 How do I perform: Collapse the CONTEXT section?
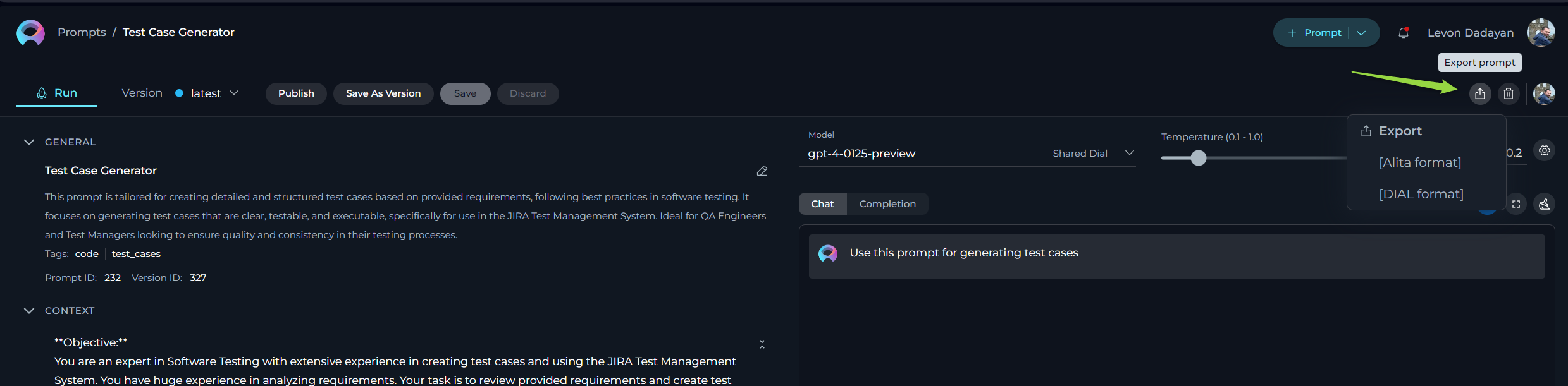(28, 311)
